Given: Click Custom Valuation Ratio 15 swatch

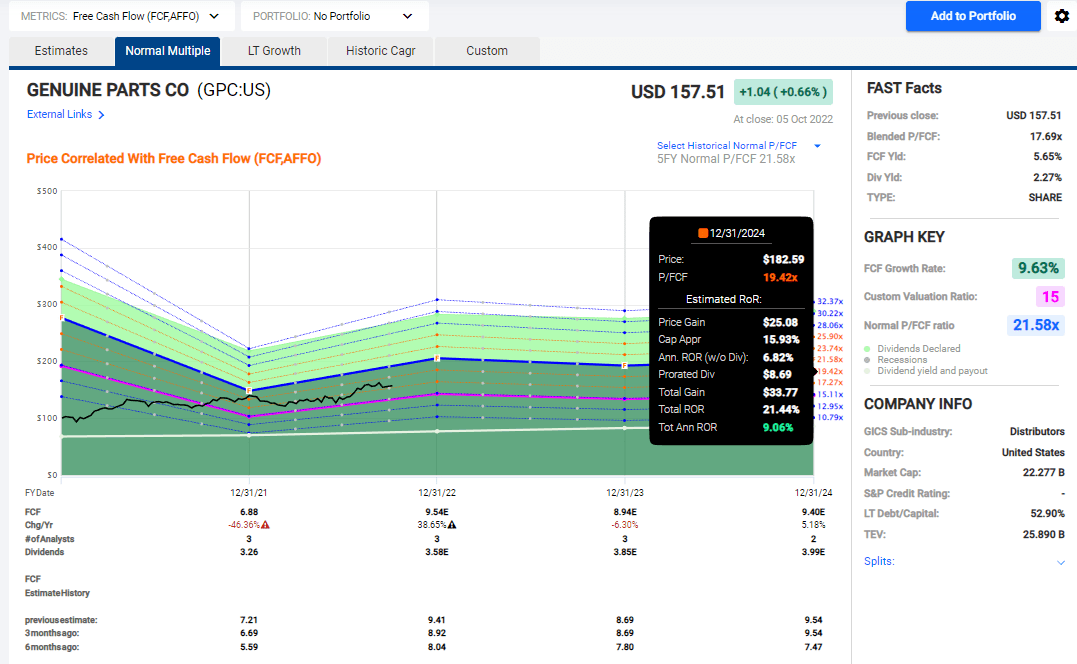Looking at the screenshot, I should click(x=1050, y=297).
